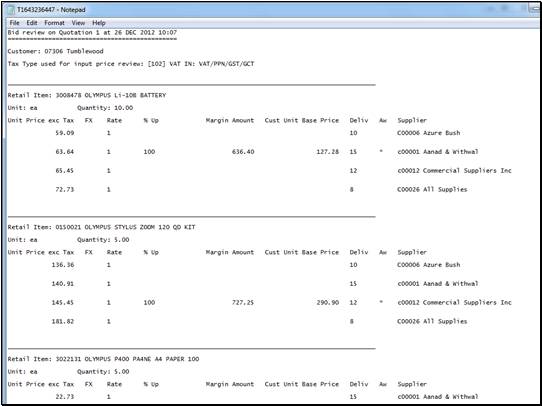Click the Customer: 07306 Tumblewood line
The height and width of the screenshot is (406, 542).
click(55, 51)
